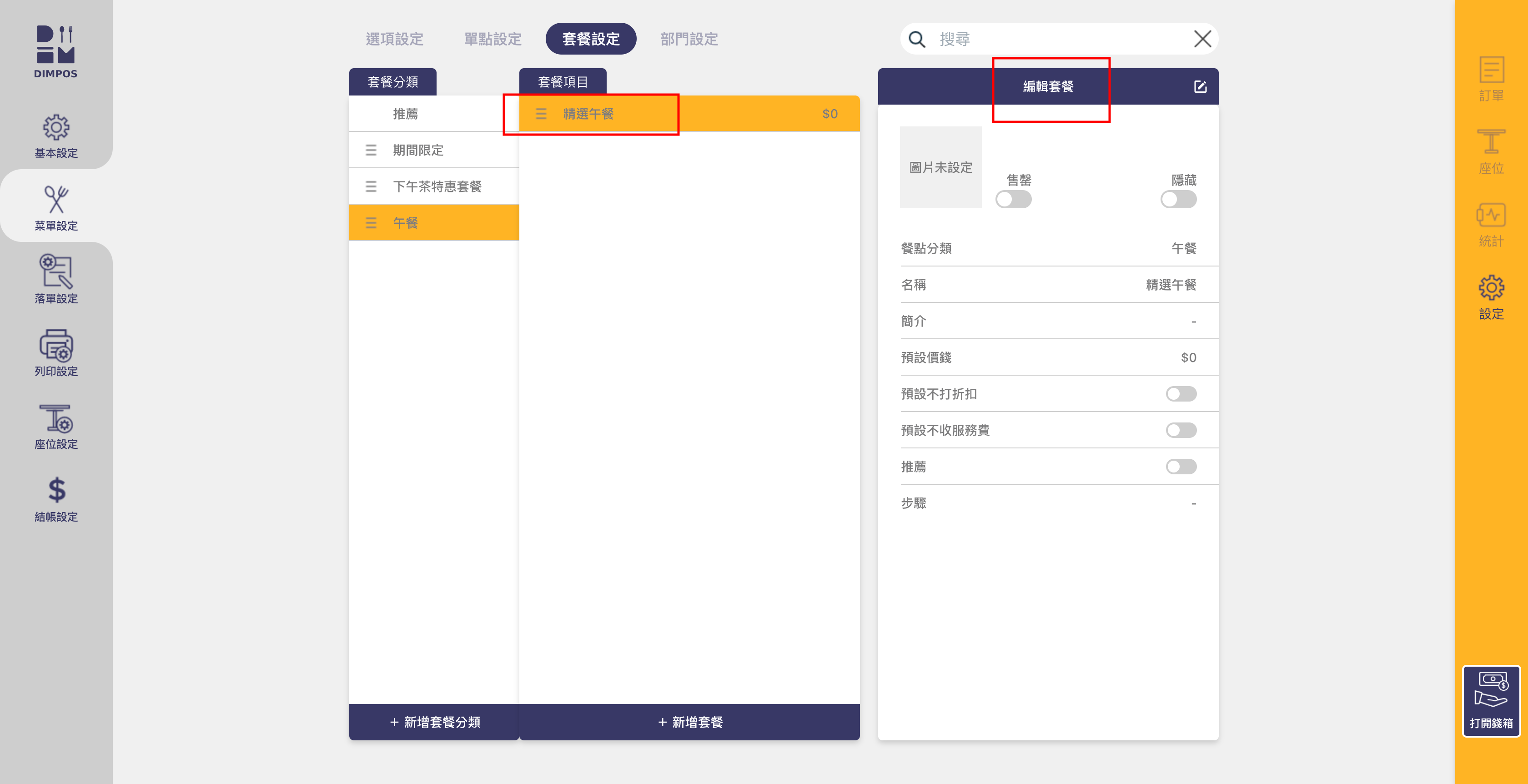Toggle the 隱藏 hide switch

point(1178,199)
